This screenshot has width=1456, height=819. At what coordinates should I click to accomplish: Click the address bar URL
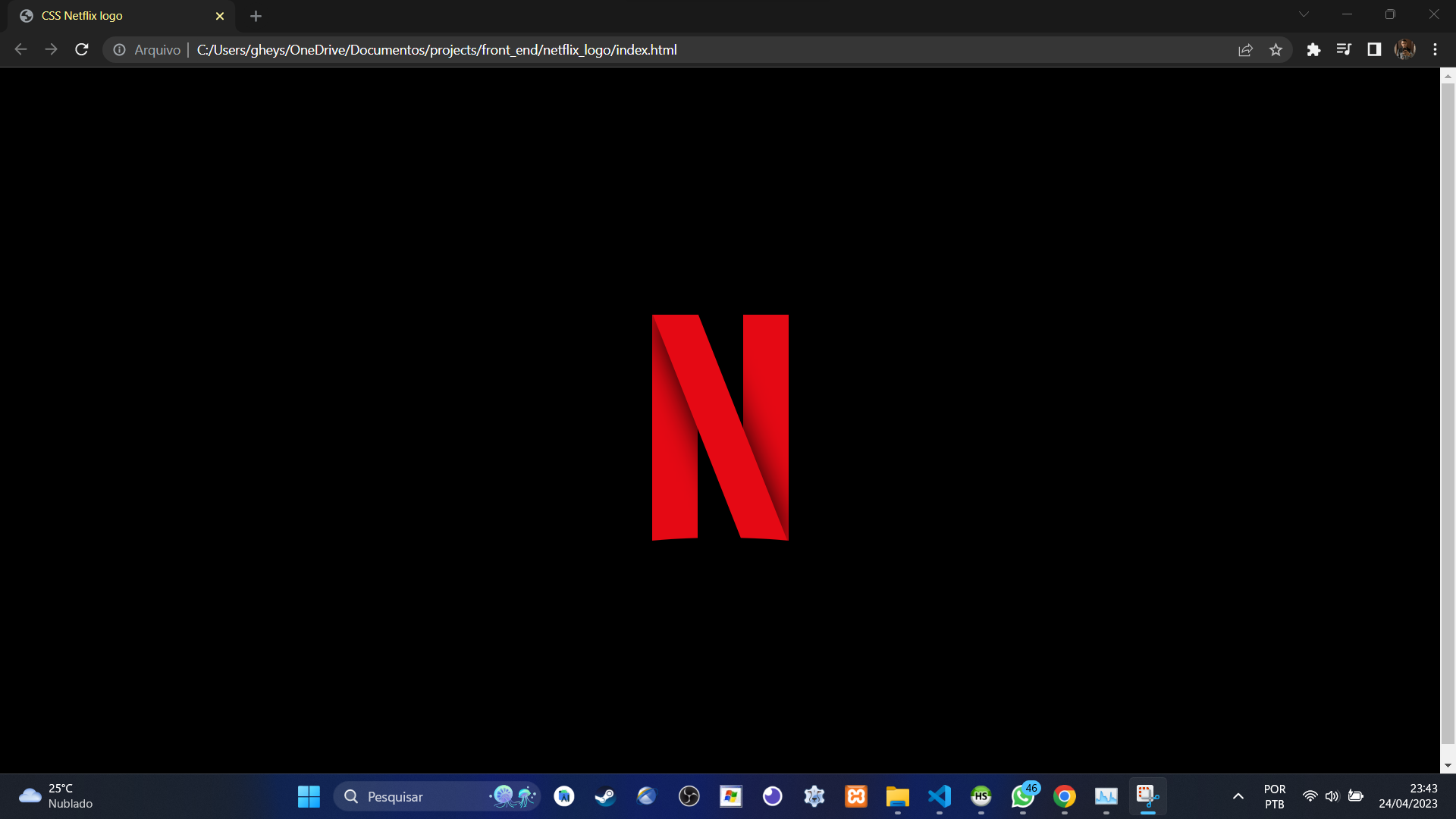pos(437,50)
